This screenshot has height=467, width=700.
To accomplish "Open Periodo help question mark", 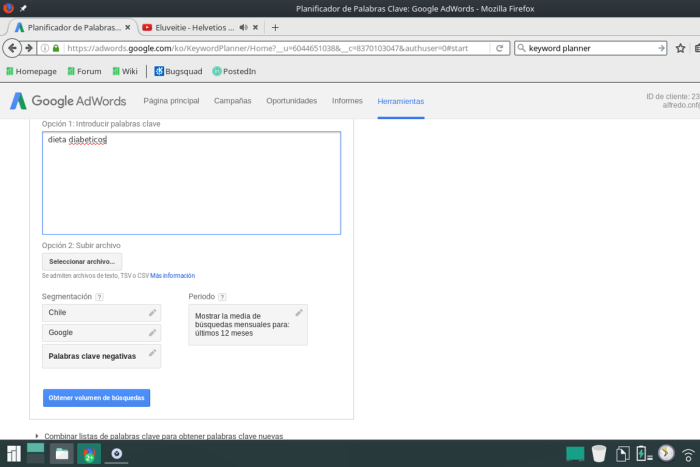I will point(222,297).
